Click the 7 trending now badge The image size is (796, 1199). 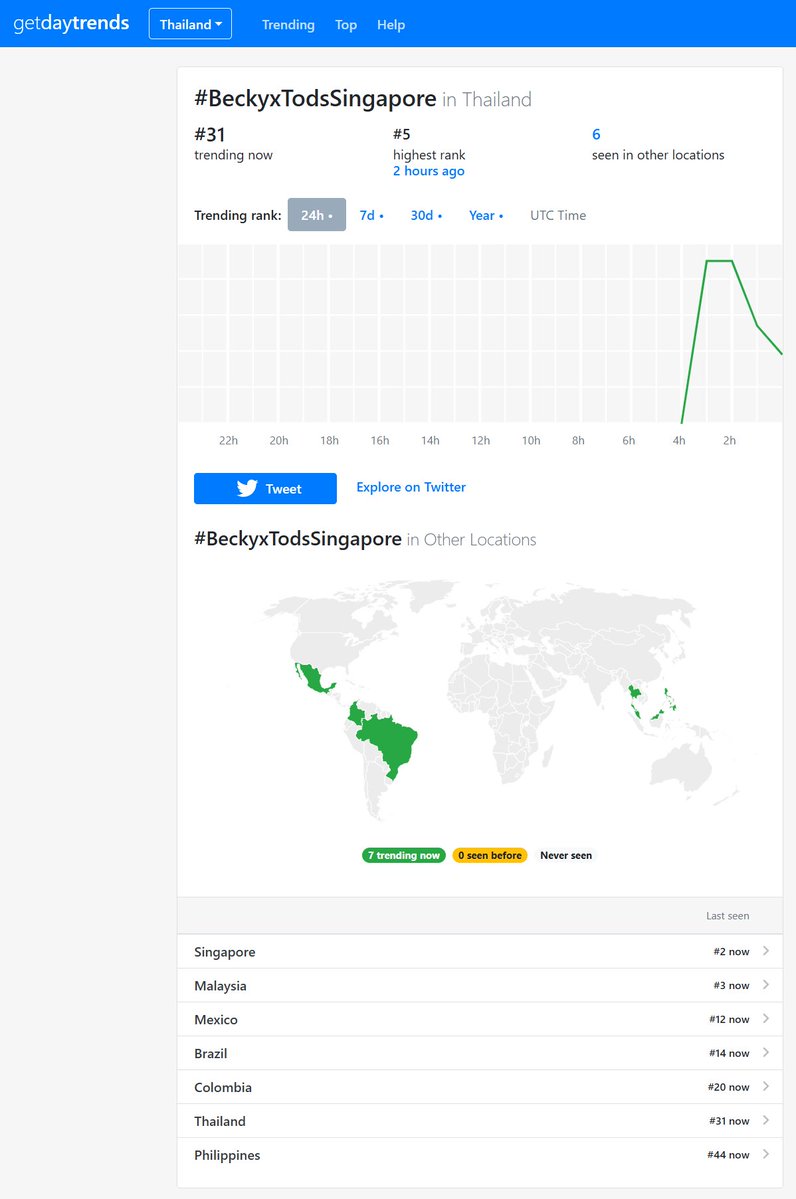pos(404,856)
